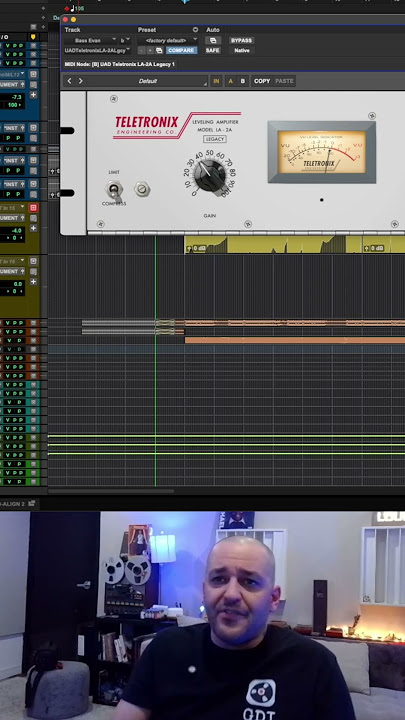Click the tempo marker 106 in the ruler
405x720 pixels.
pos(76,8)
